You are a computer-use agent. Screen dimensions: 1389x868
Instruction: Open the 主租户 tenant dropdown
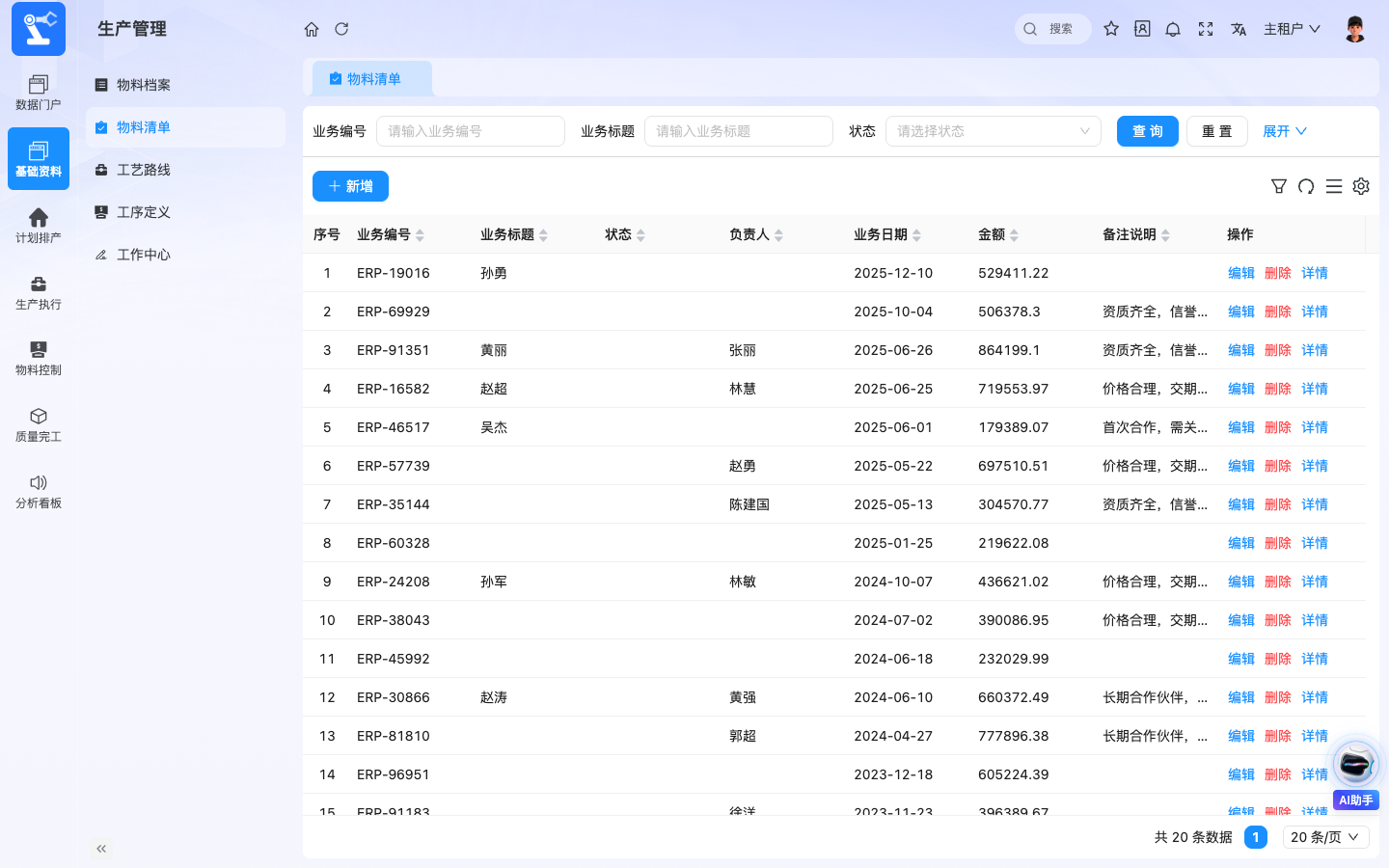[1292, 29]
